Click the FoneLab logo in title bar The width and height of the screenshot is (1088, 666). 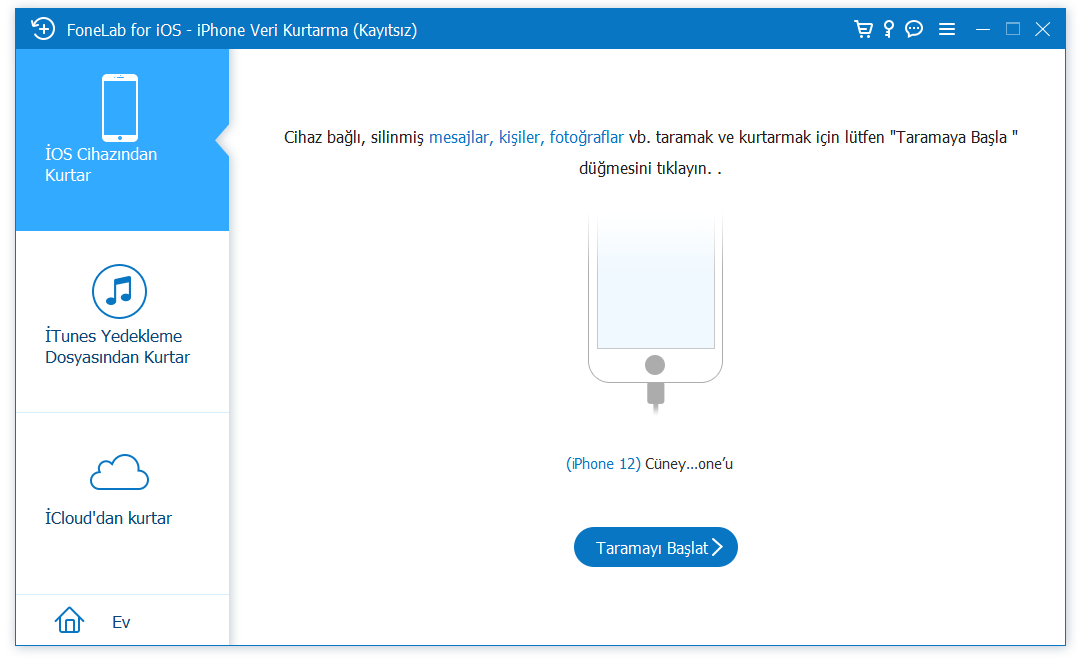pos(43,29)
